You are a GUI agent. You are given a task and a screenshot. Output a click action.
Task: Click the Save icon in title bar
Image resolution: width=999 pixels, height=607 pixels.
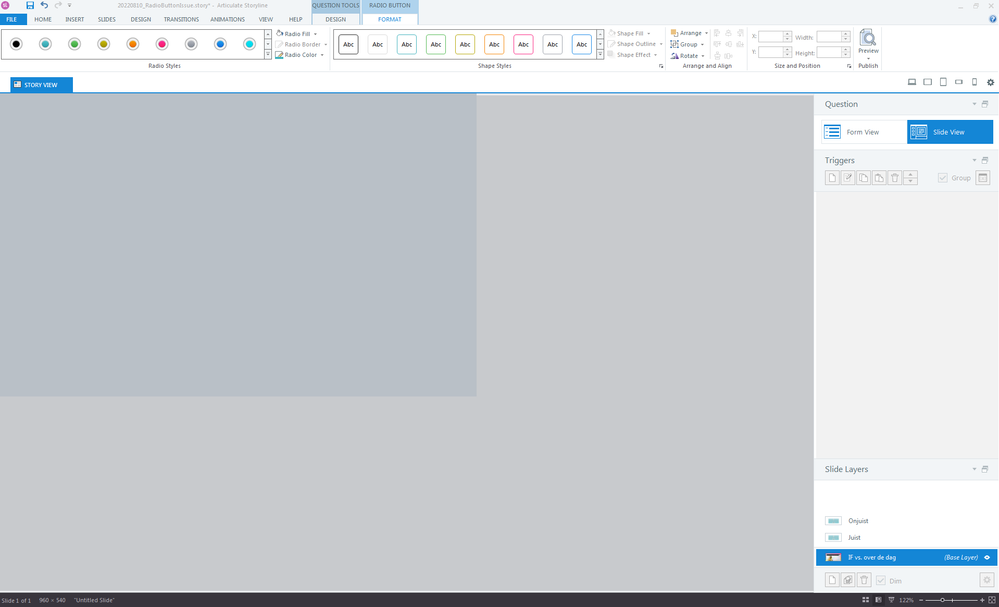point(30,6)
